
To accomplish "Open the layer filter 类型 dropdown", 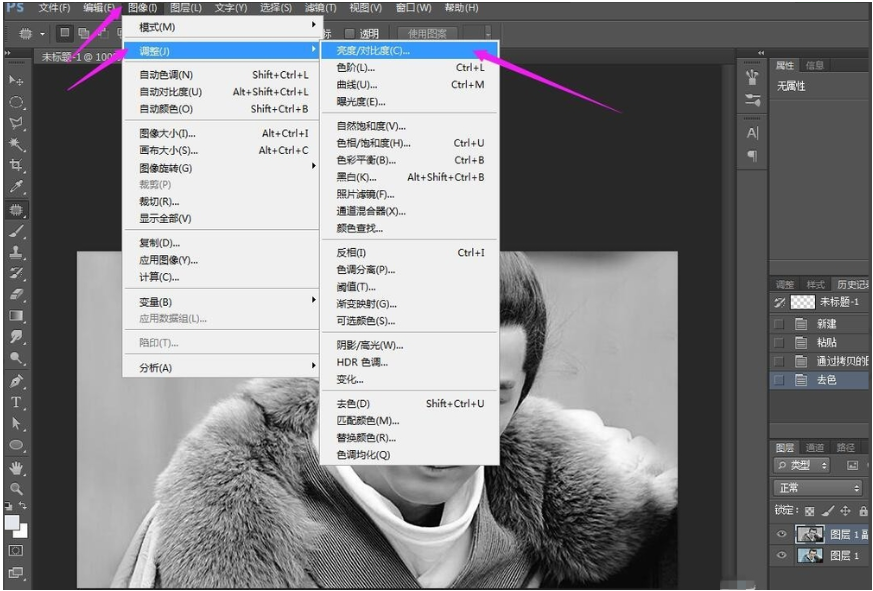I will [x=802, y=464].
